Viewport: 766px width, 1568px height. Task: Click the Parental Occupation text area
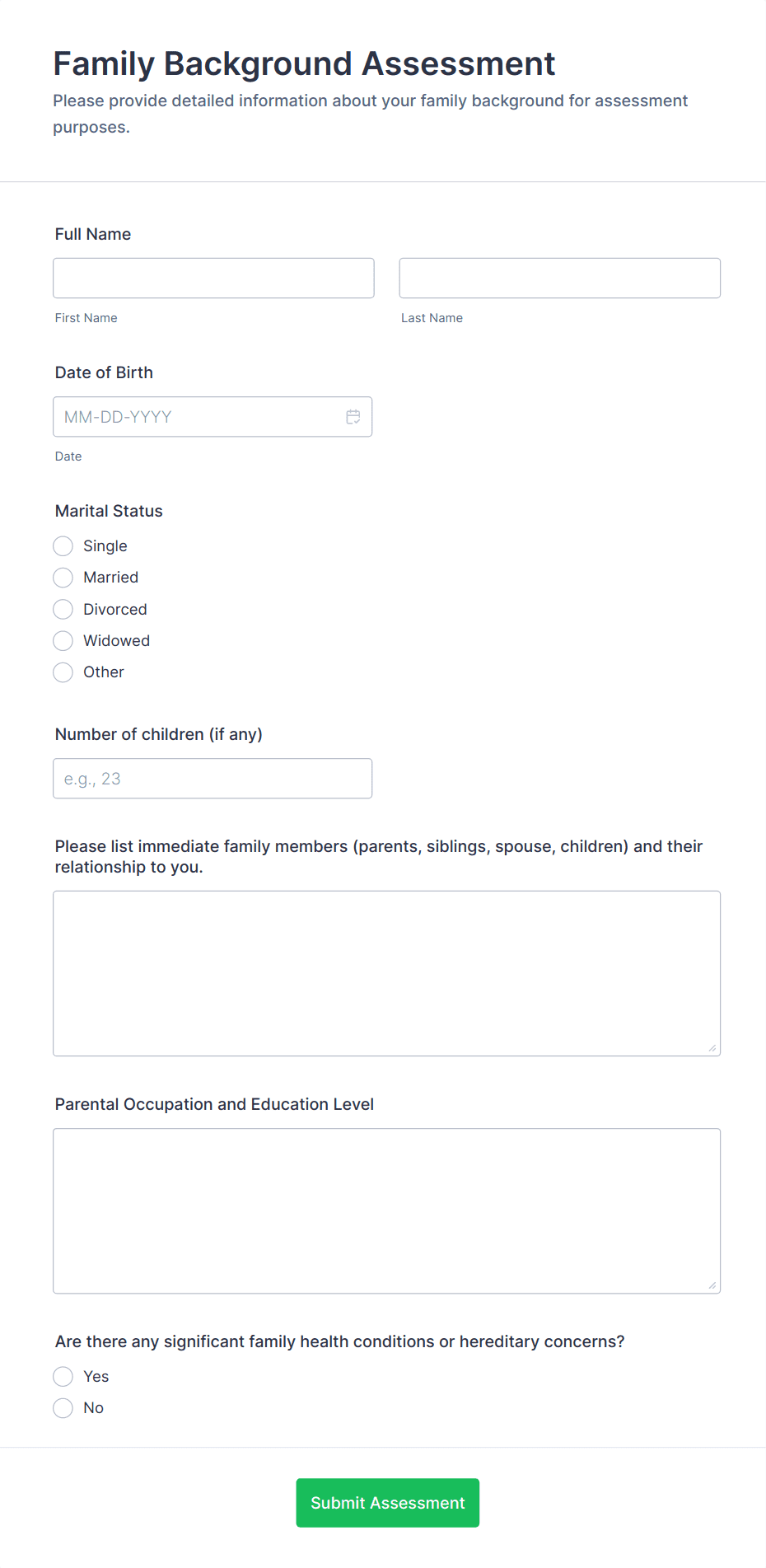click(x=386, y=1210)
